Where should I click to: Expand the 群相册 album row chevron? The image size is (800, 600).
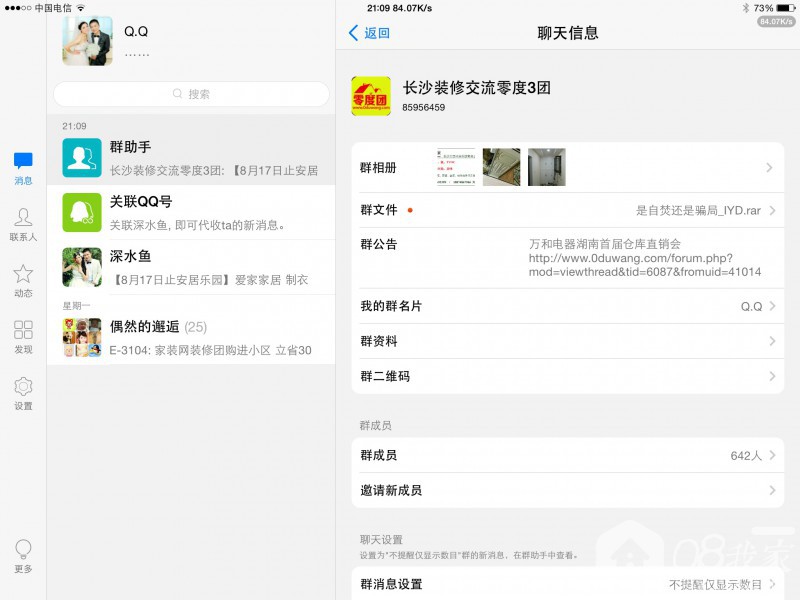pos(770,168)
